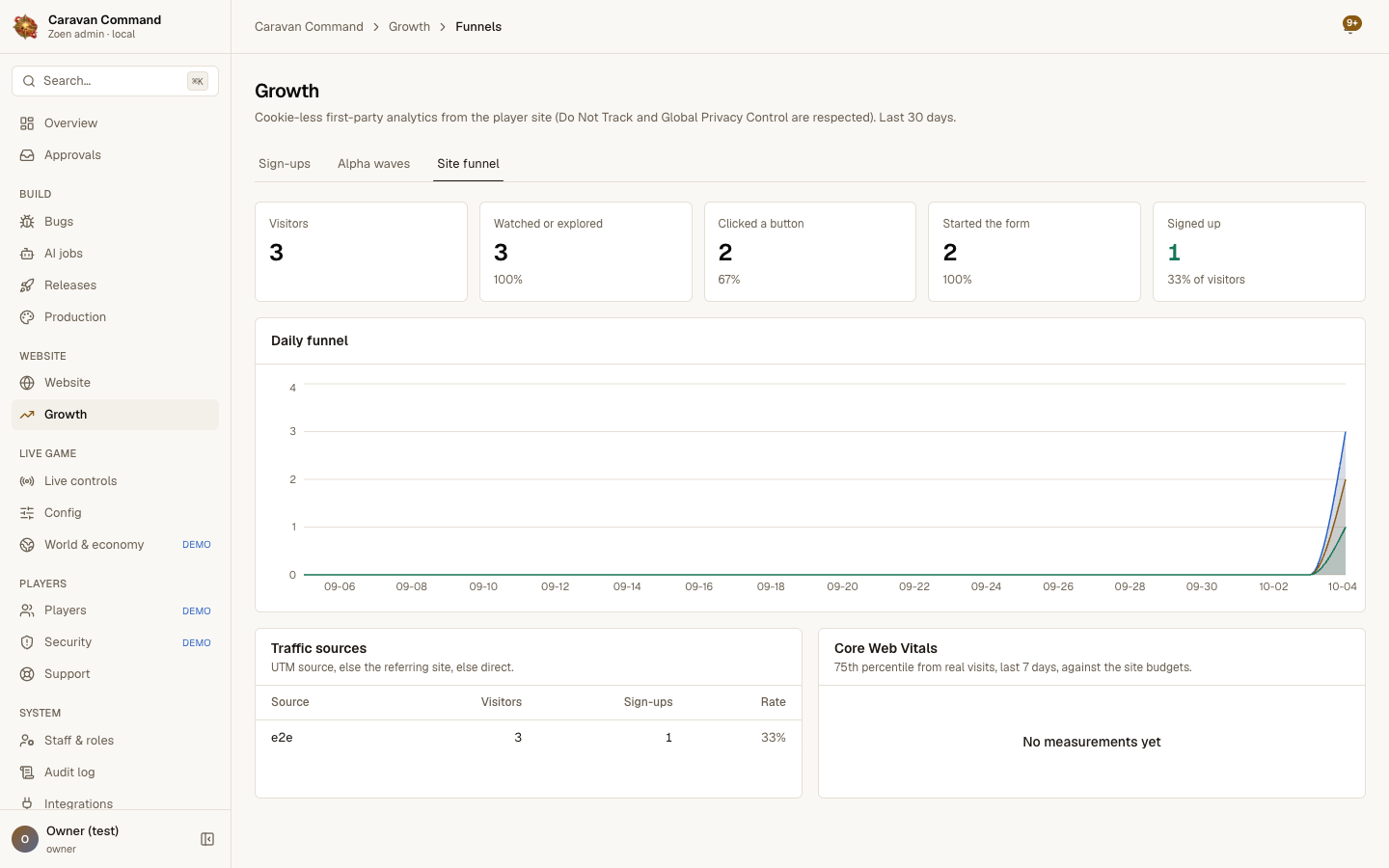Viewport: 1389px width, 868px height.
Task: Open the Owner (test) account menu
Action: click(100, 839)
